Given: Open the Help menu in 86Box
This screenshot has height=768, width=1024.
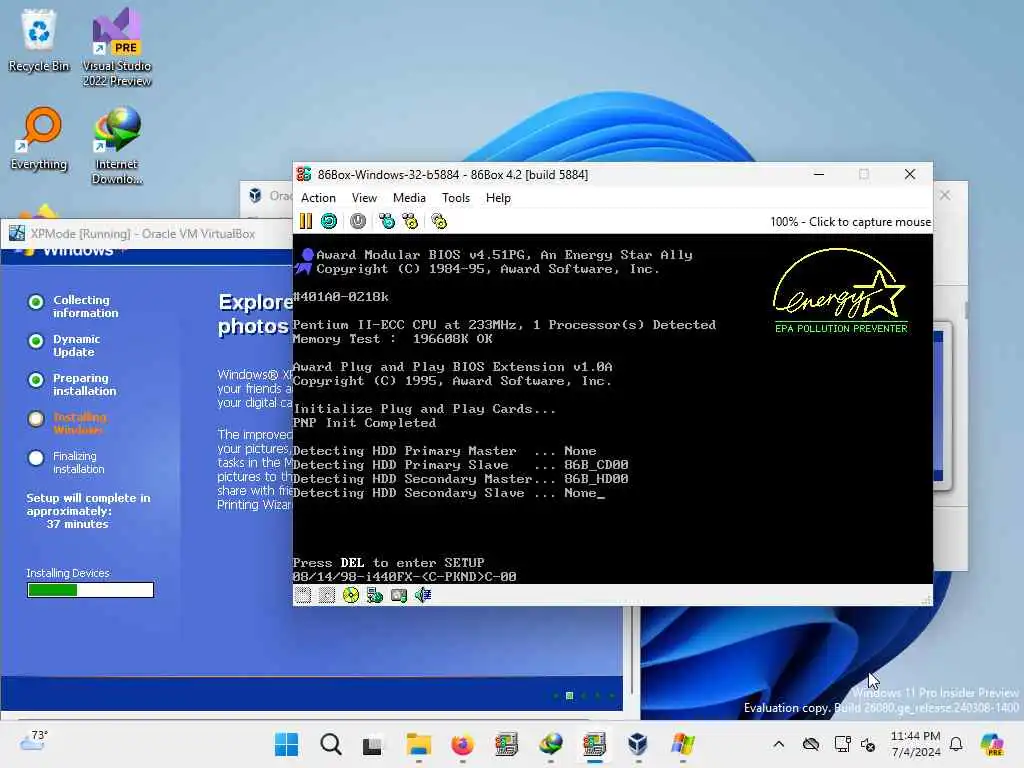Looking at the screenshot, I should pos(498,198).
